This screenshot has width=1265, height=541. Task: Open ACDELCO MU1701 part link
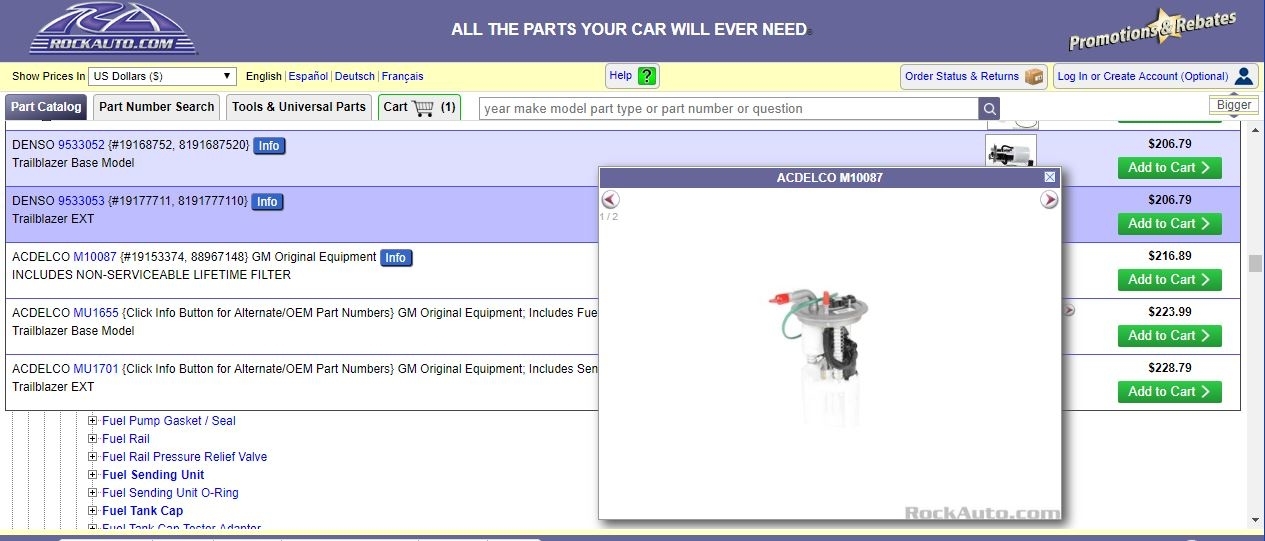click(x=96, y=369)
